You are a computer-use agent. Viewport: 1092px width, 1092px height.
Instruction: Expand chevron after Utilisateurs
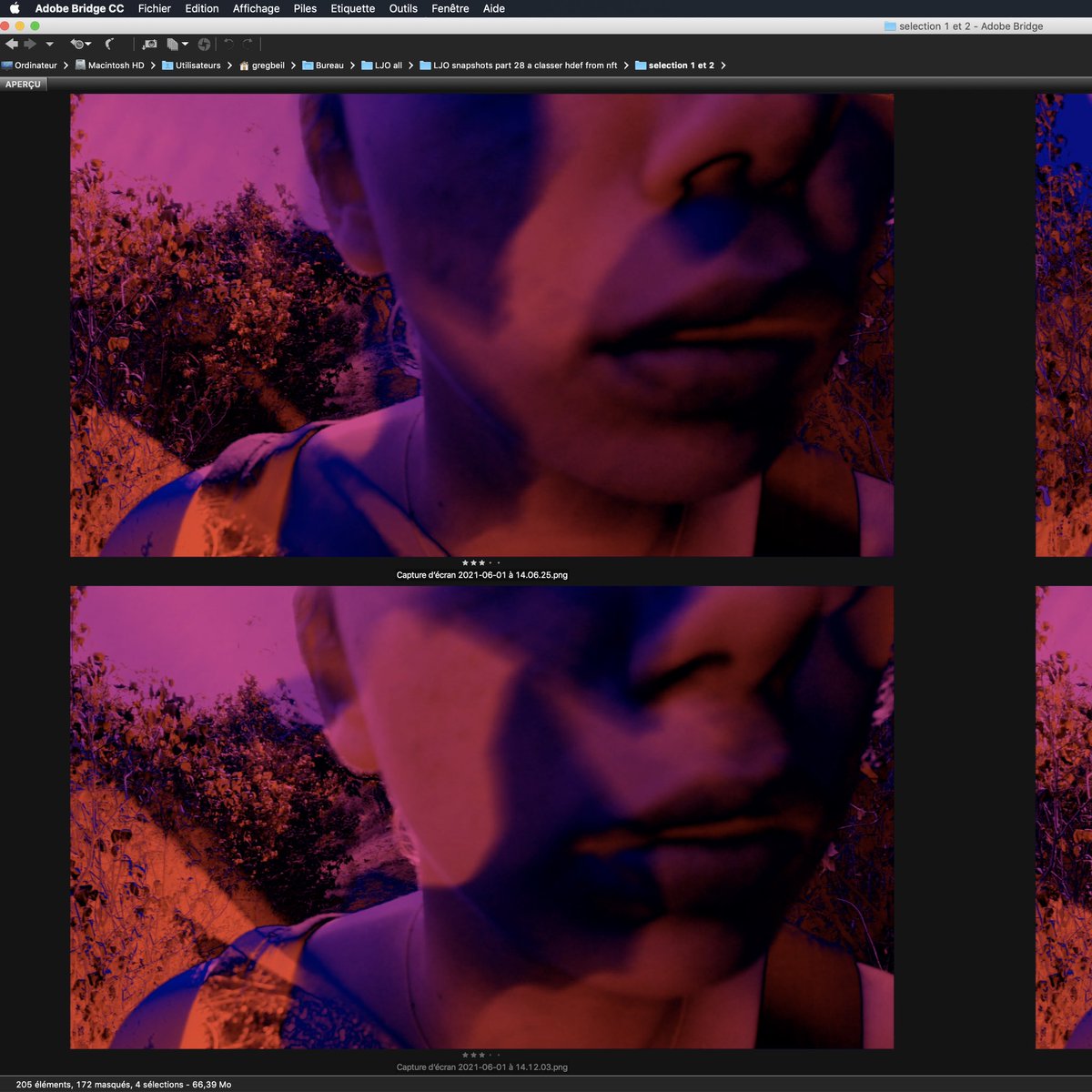229,66
